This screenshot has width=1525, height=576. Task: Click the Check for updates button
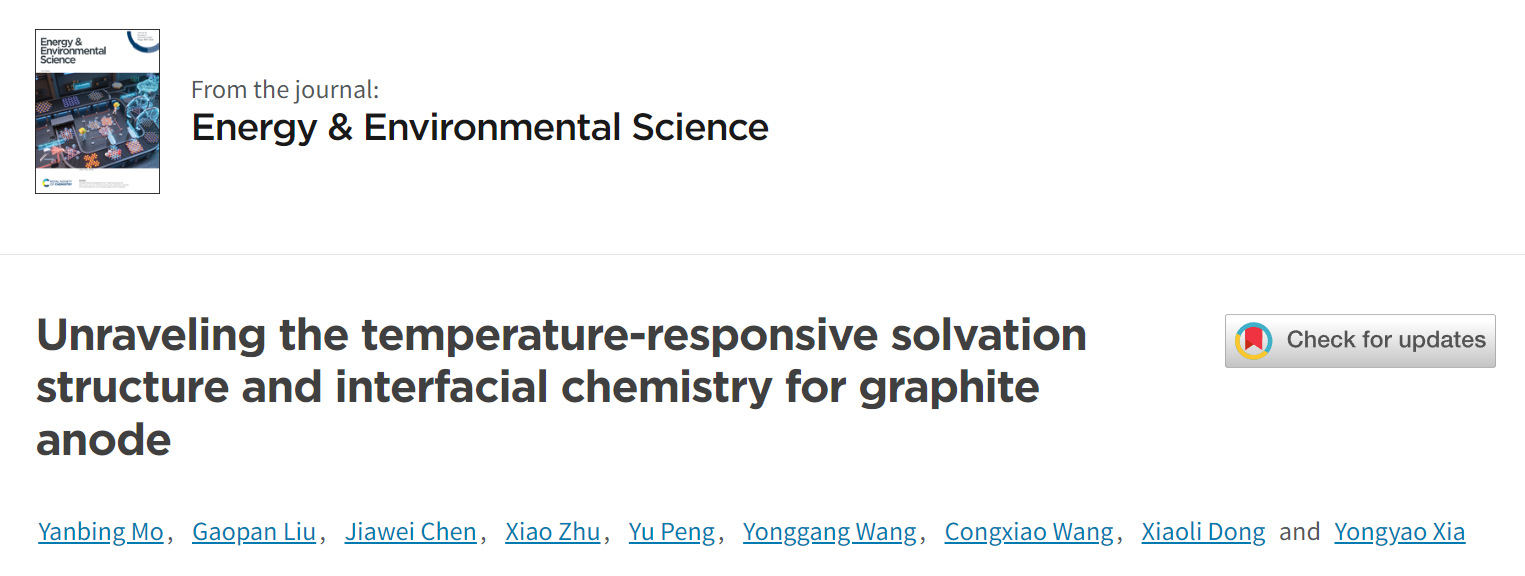coord(1360,341)
